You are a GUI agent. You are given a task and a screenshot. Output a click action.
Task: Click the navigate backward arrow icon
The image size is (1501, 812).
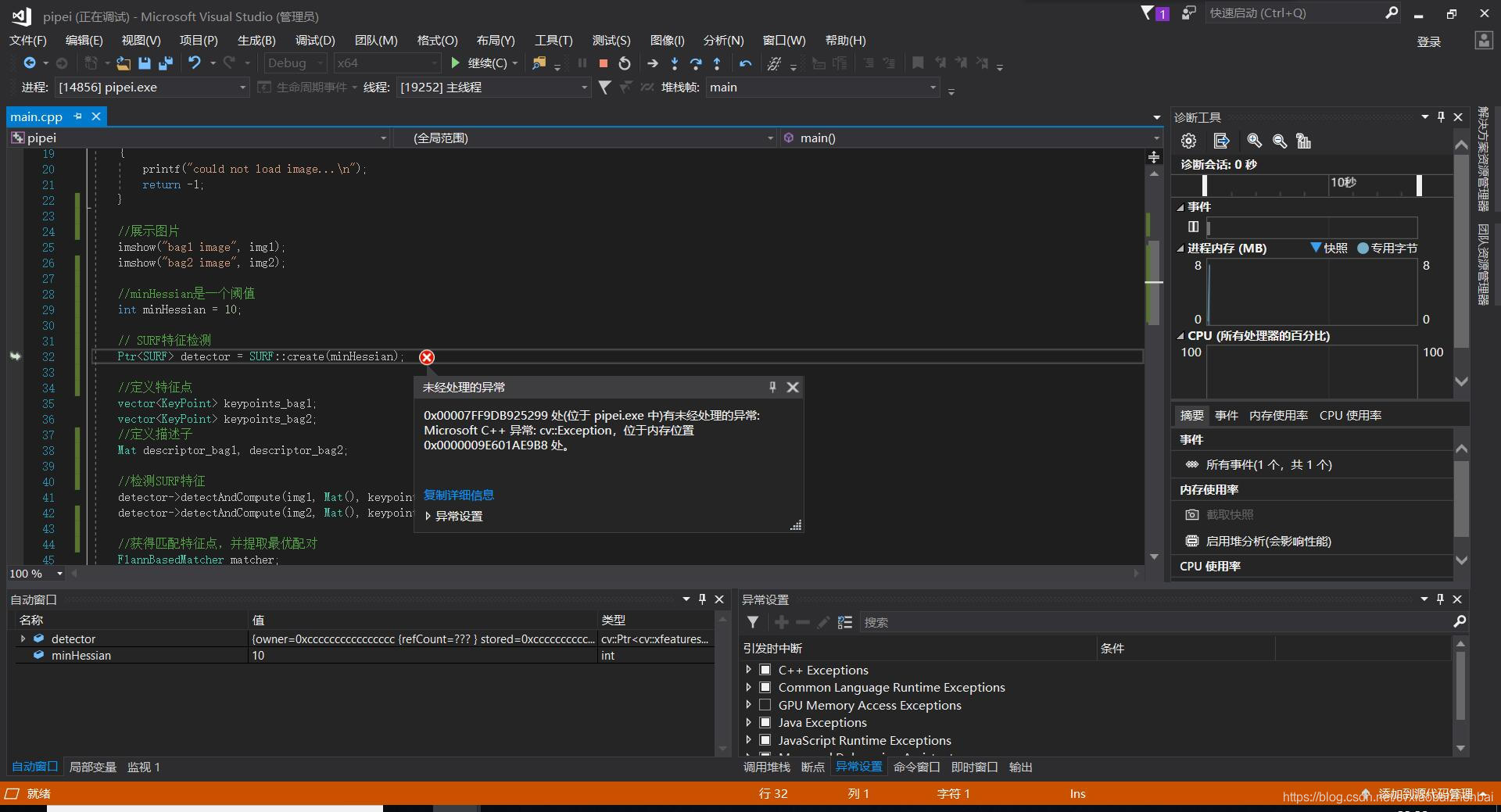pos(30,63)
